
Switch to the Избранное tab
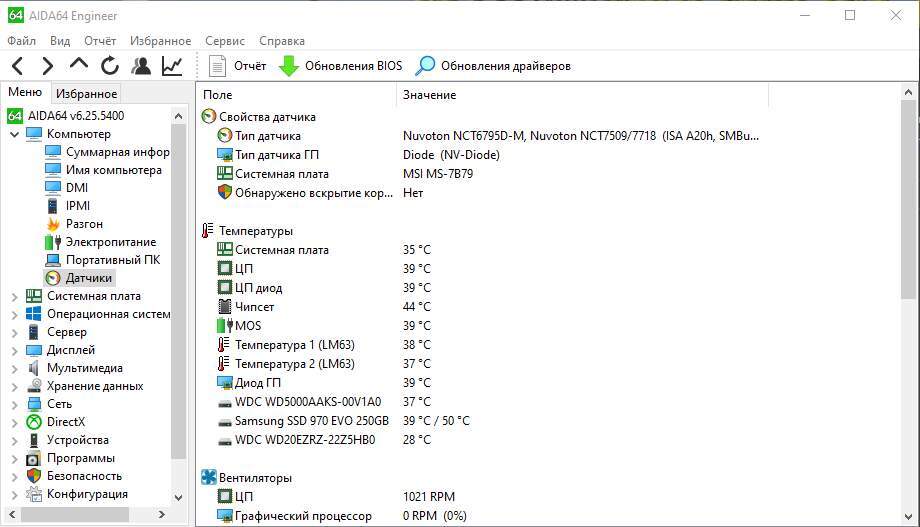[87, 94]
